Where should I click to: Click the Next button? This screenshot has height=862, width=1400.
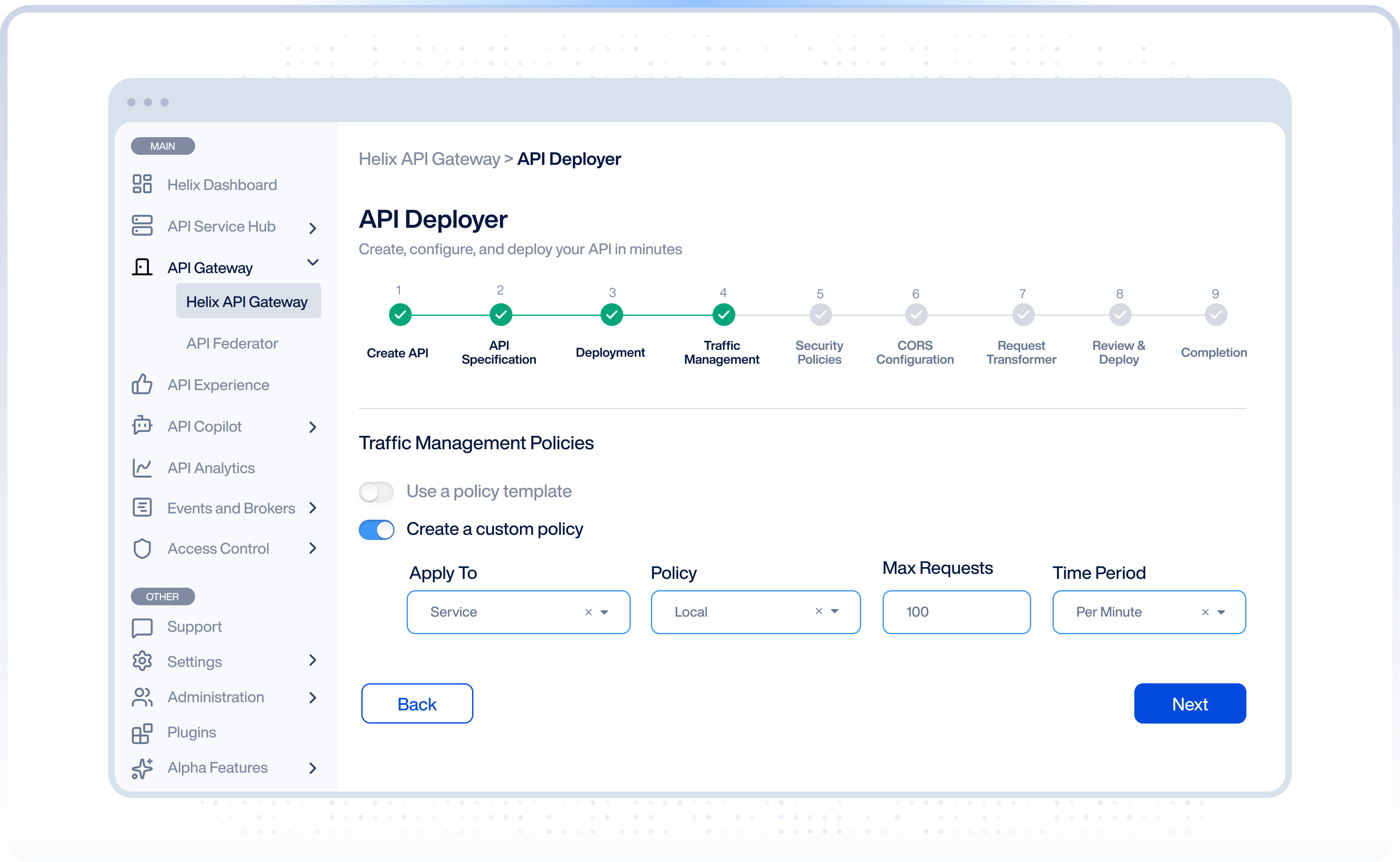(1190, 703)
